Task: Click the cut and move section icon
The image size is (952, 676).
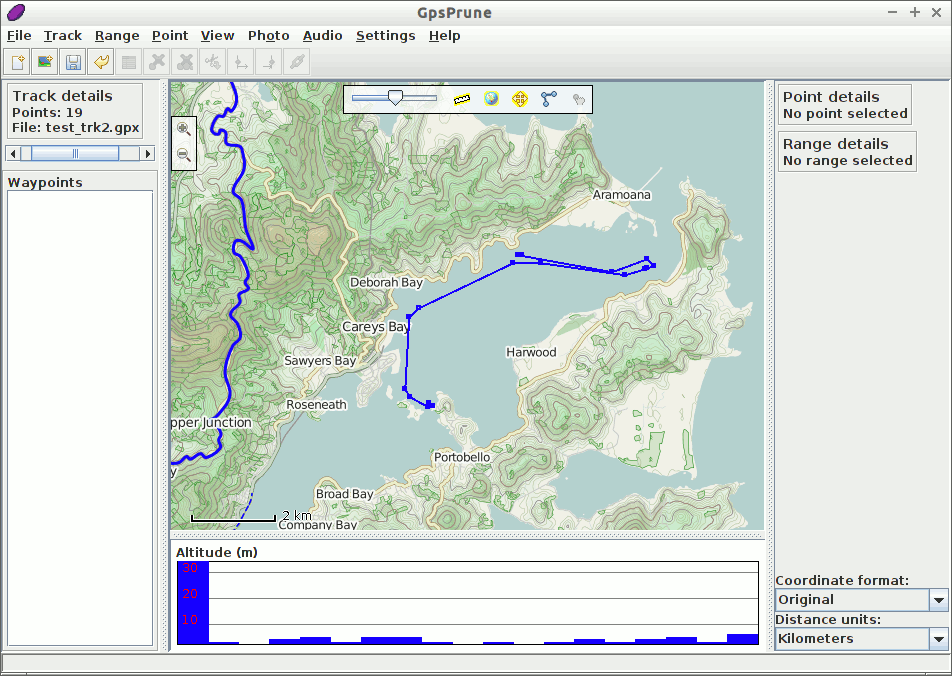Action: [x=212, y=62]
